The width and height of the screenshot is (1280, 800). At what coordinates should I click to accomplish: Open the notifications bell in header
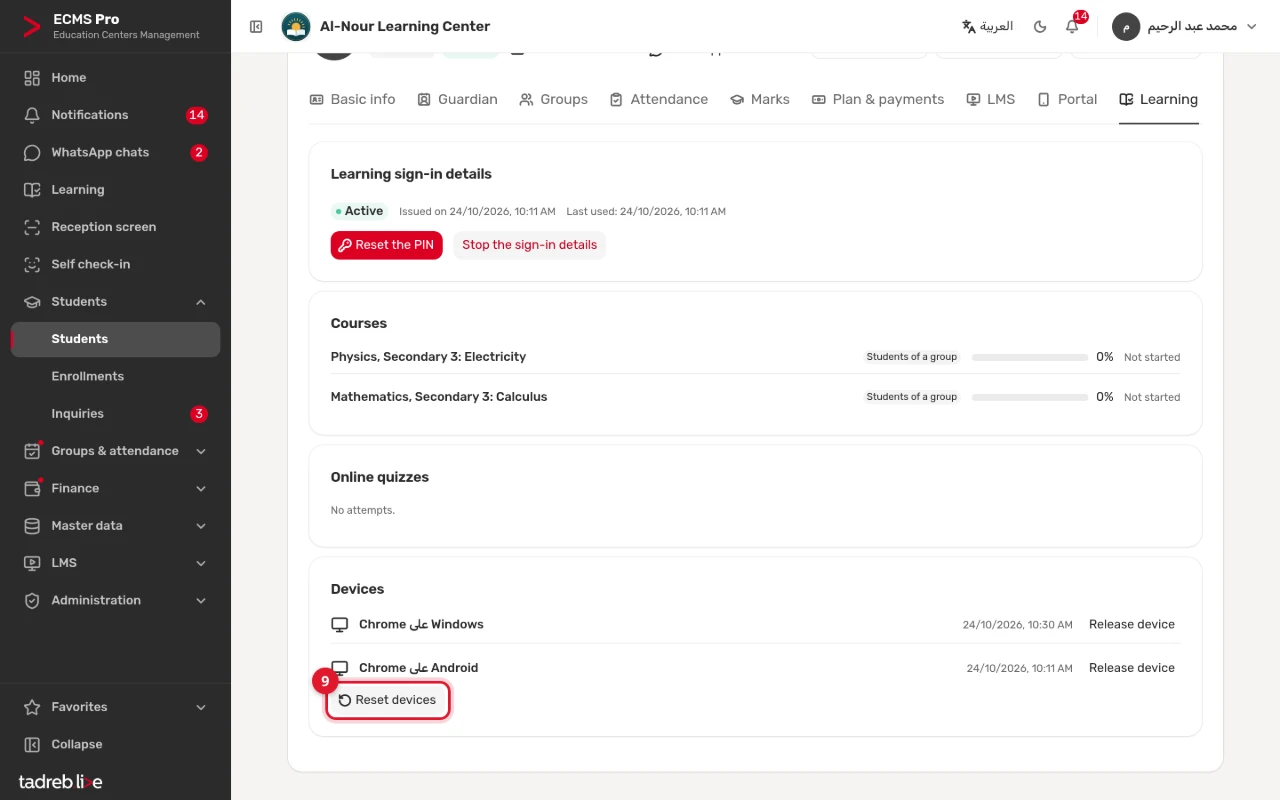1072,27
